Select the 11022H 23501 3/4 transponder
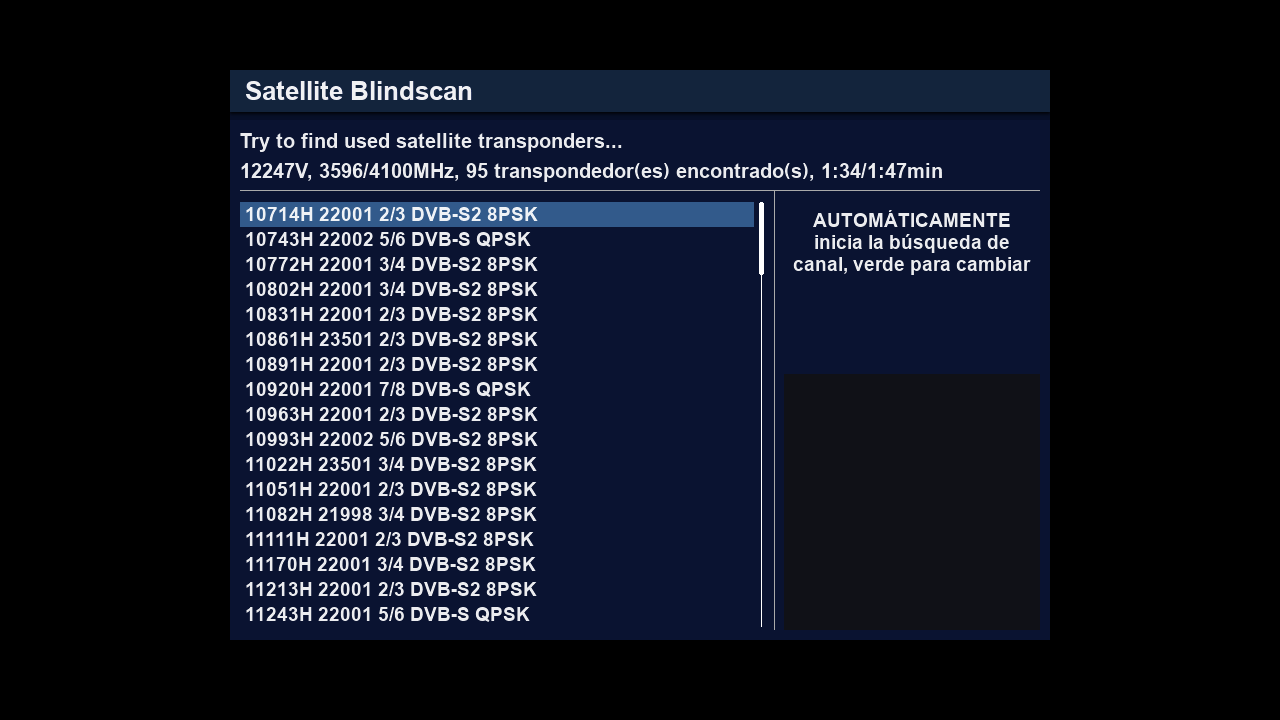This screenshot has width=1280, height=720. [391, 465]
